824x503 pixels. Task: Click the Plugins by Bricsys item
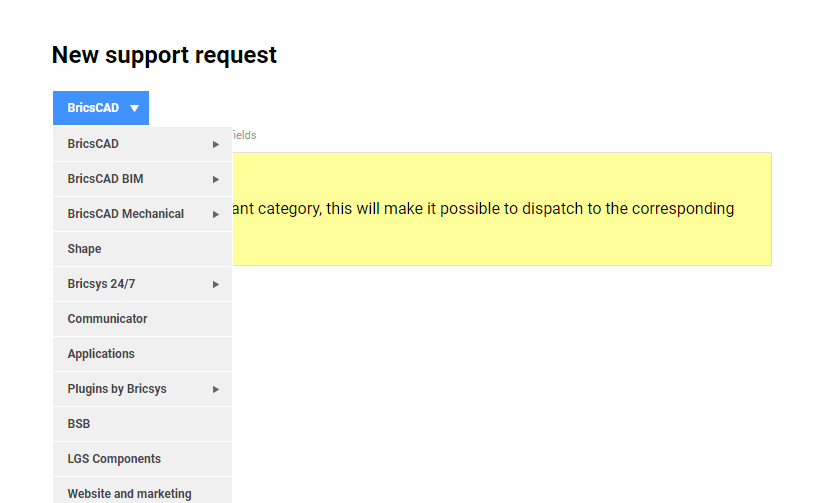coord(117,389)
